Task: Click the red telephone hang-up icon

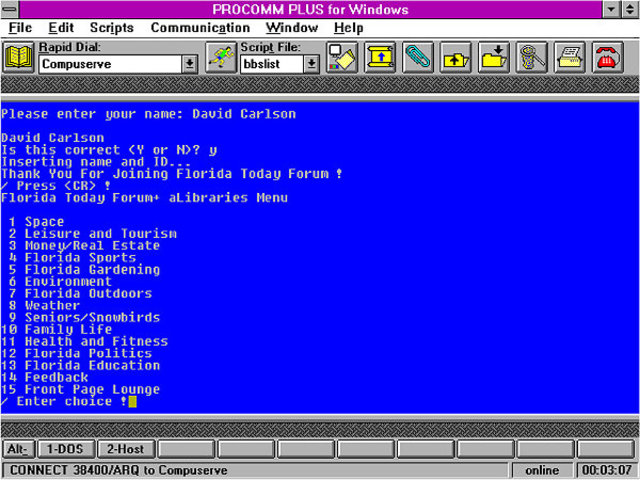Action: pyautogui.click(x=608, y=58)
